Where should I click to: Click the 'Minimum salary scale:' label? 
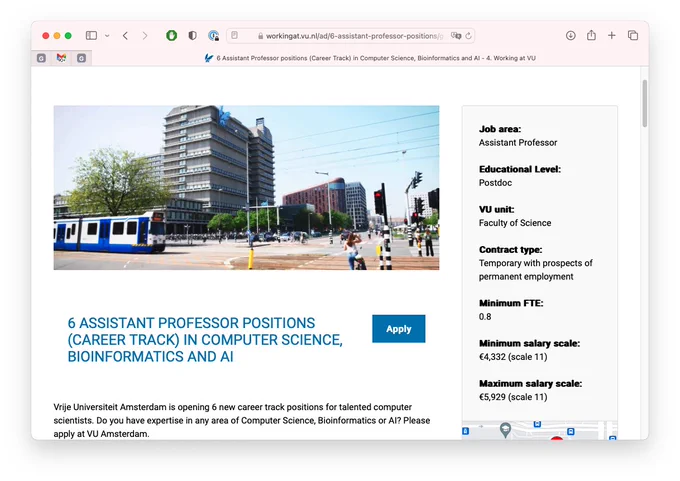click(530, 344)
